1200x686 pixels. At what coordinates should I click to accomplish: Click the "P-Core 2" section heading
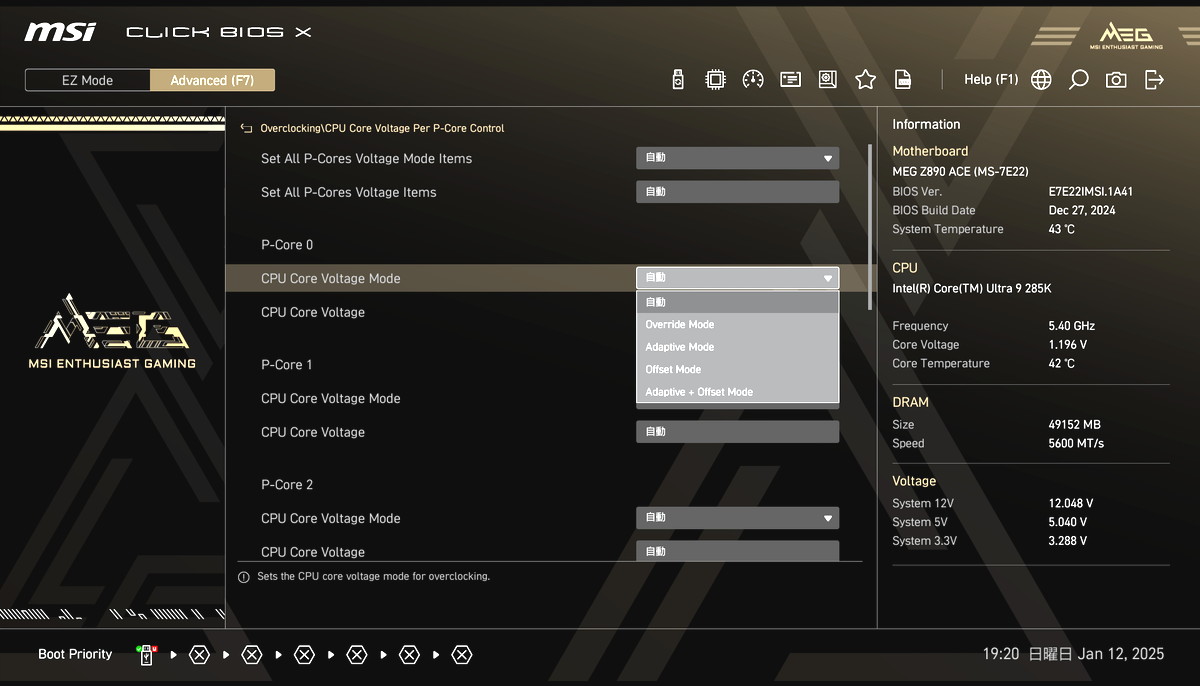point(287,485)
